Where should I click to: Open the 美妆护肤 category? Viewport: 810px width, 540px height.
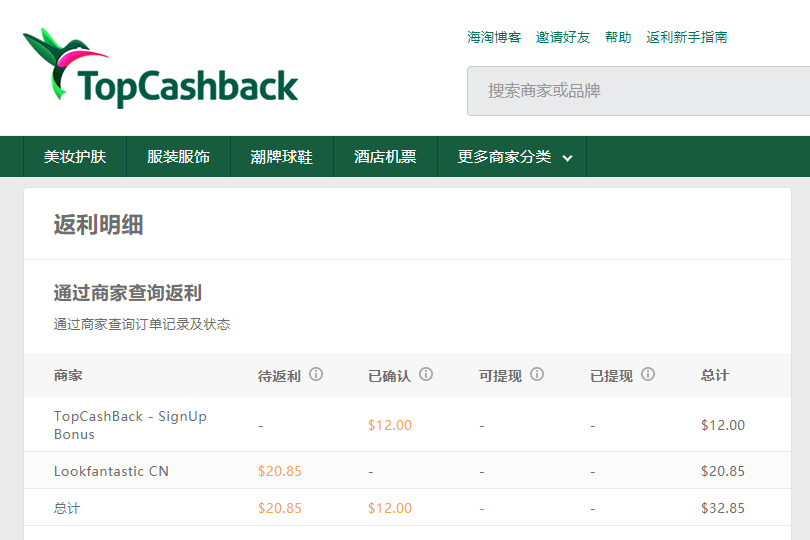pos(75,157)
